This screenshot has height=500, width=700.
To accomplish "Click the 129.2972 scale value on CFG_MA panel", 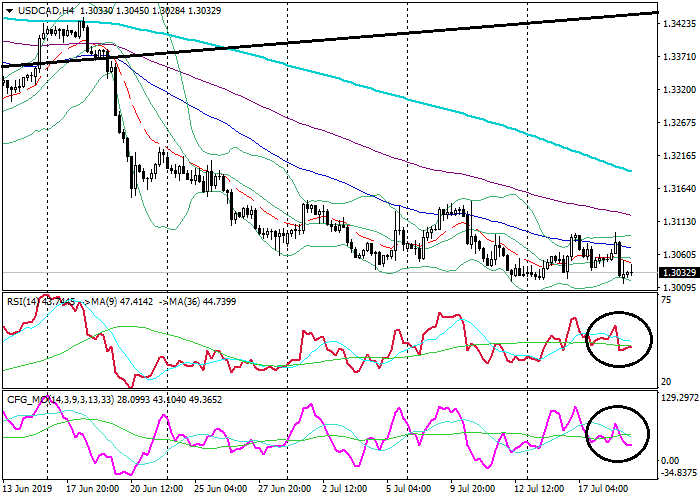I will [x=677, y=398].
